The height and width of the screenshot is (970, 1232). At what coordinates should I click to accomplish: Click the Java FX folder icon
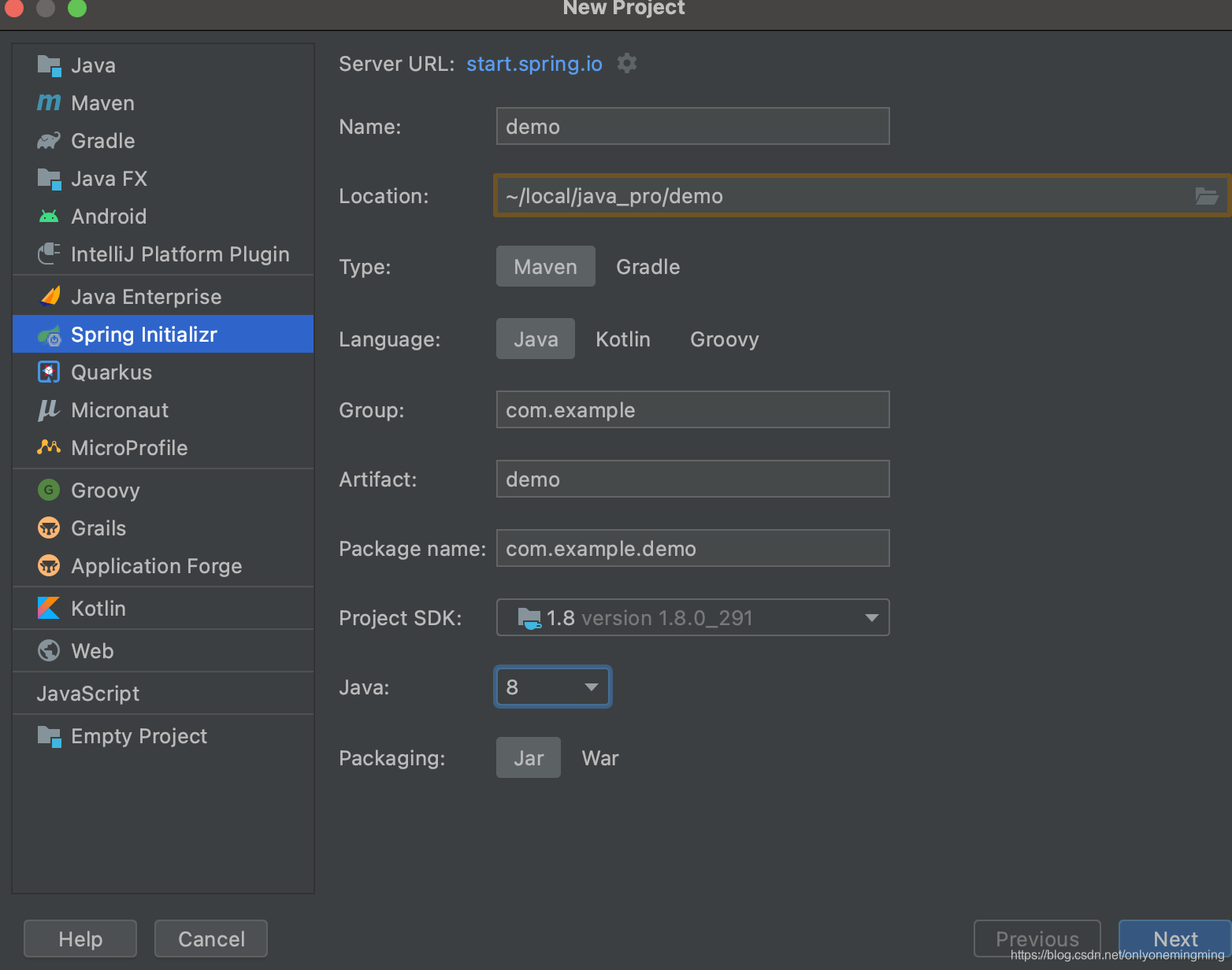49,179
